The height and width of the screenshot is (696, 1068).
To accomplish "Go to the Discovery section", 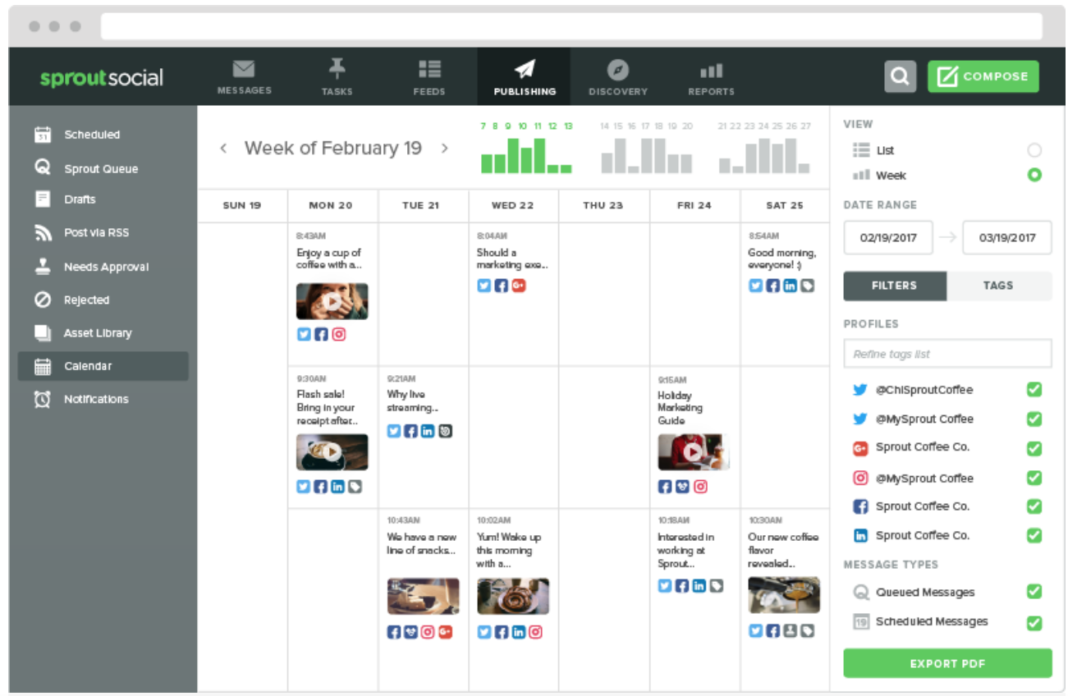I will pos(617,76).
